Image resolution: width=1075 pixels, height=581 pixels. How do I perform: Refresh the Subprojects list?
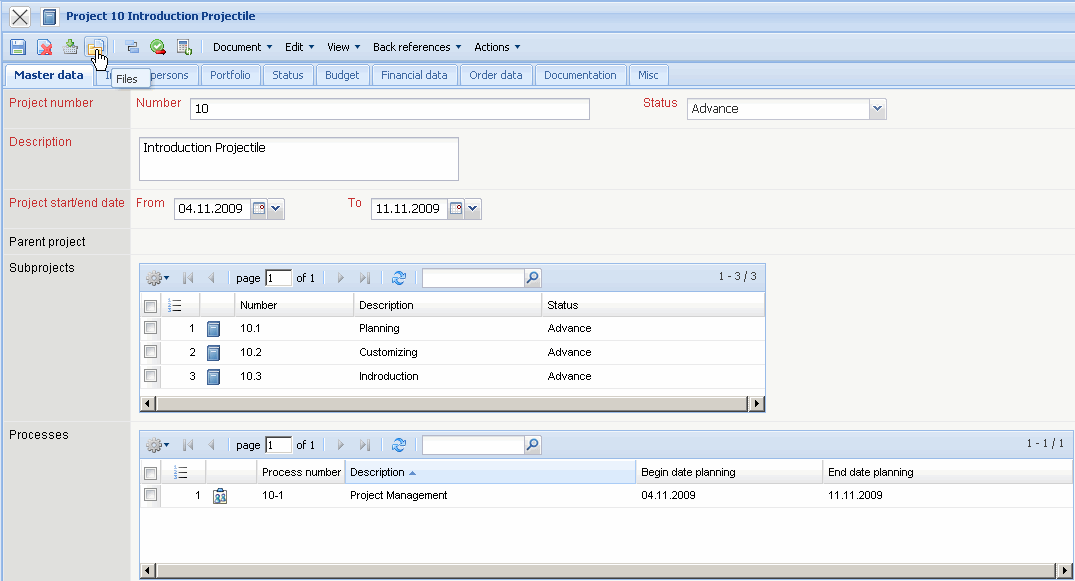pos(399,278)
